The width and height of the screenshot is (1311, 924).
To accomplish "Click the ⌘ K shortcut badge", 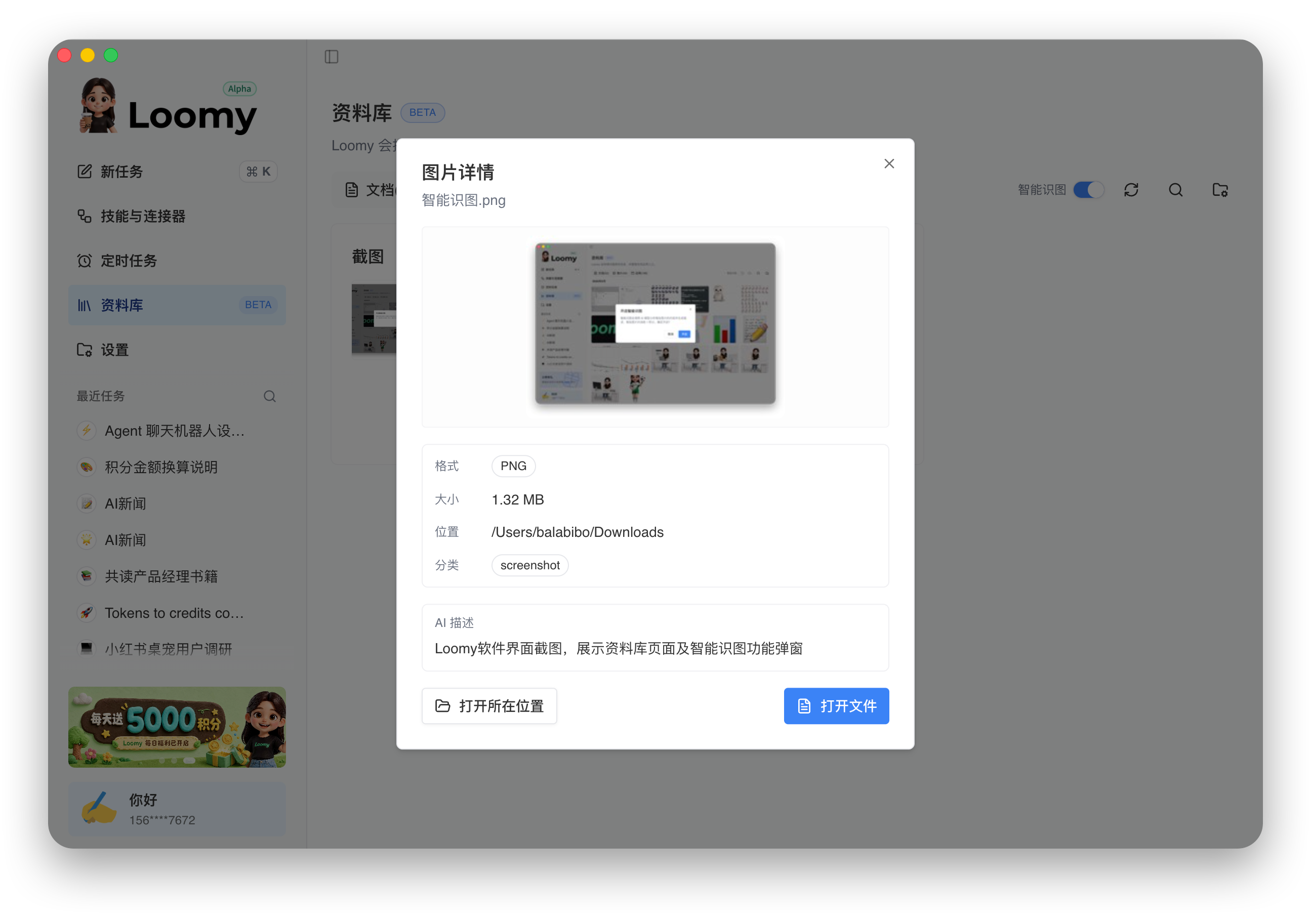I will (258, 172).
